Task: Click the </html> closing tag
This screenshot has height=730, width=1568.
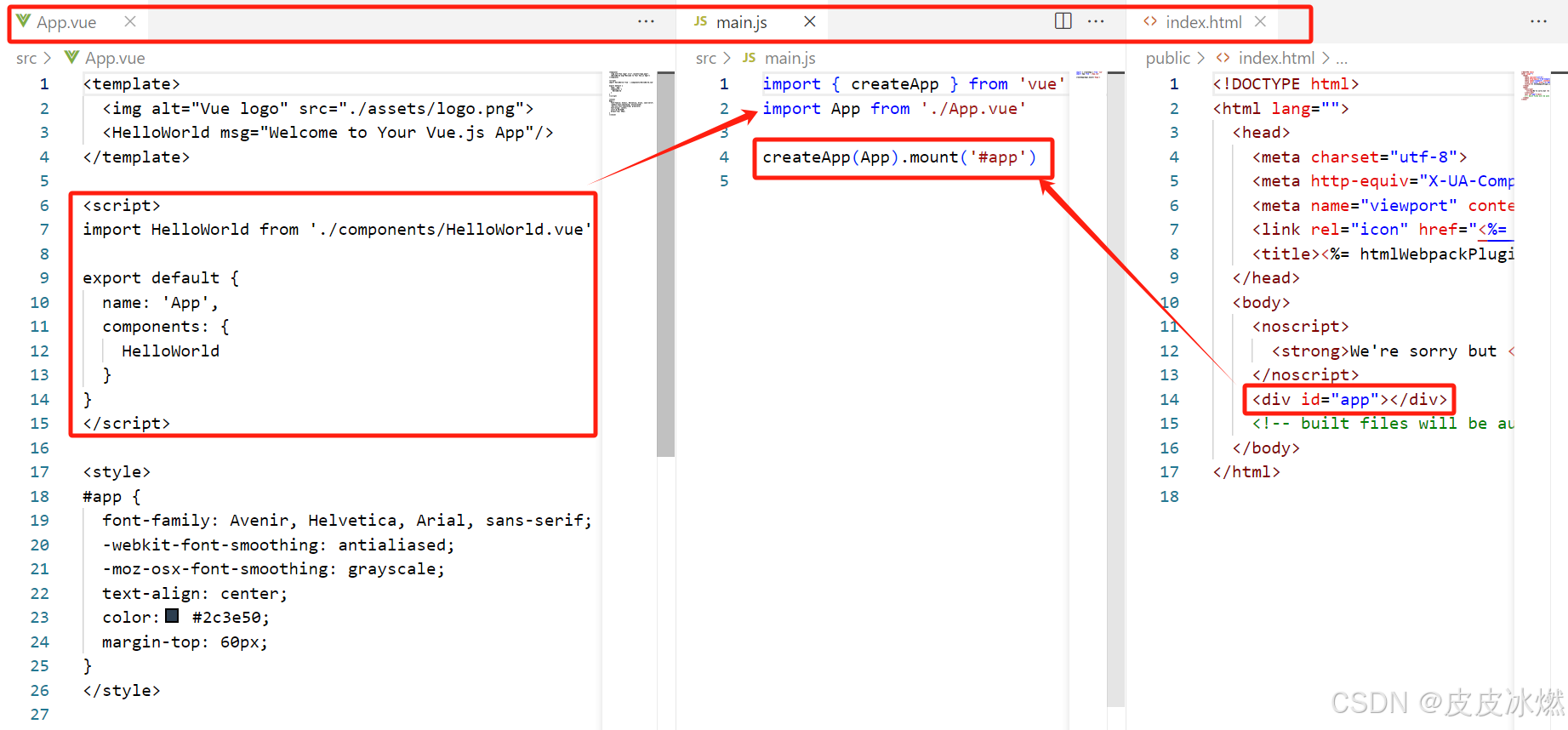Action: point(1246,471)
